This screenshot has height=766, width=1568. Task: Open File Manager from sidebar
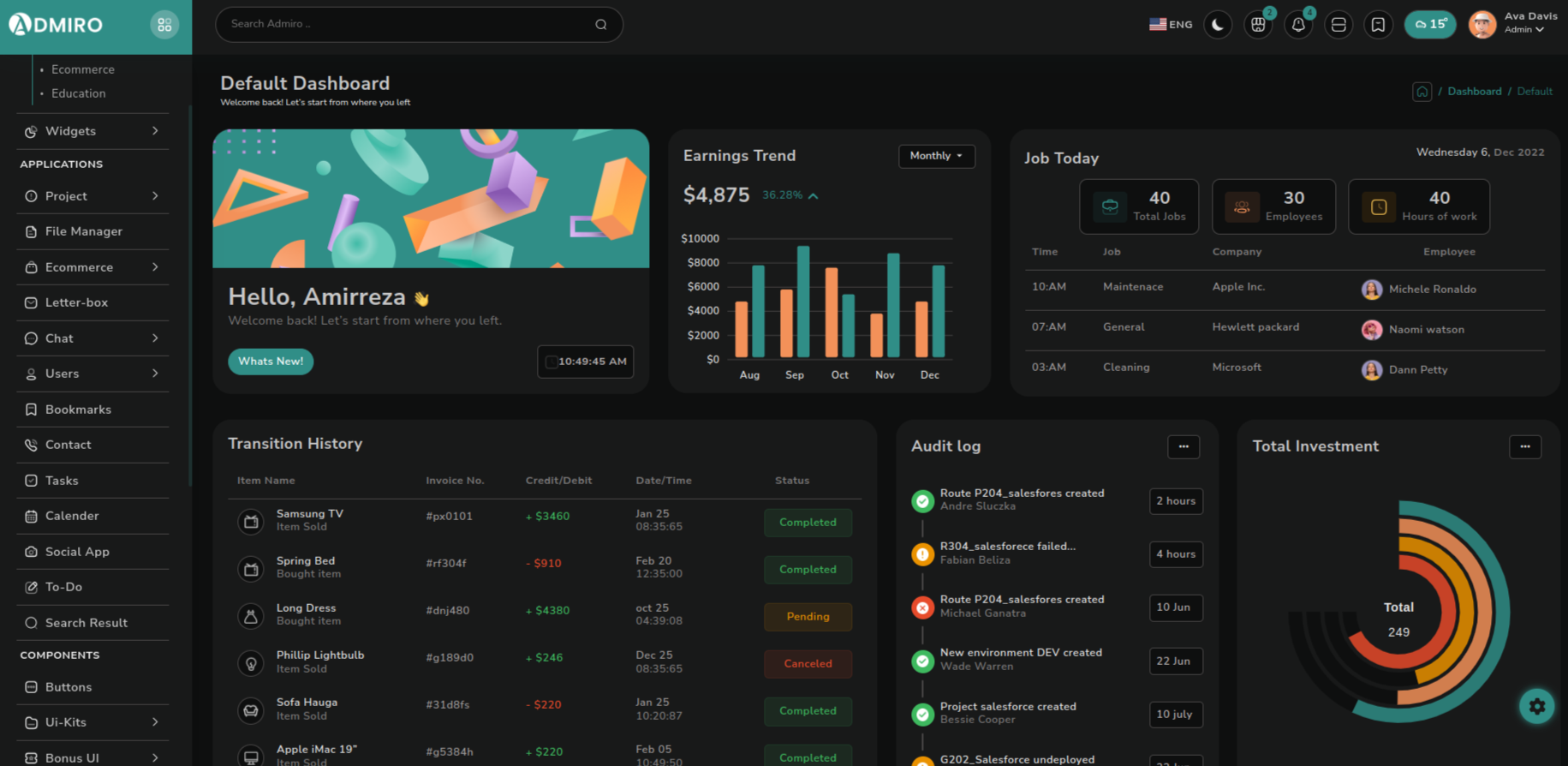[84, 231]
